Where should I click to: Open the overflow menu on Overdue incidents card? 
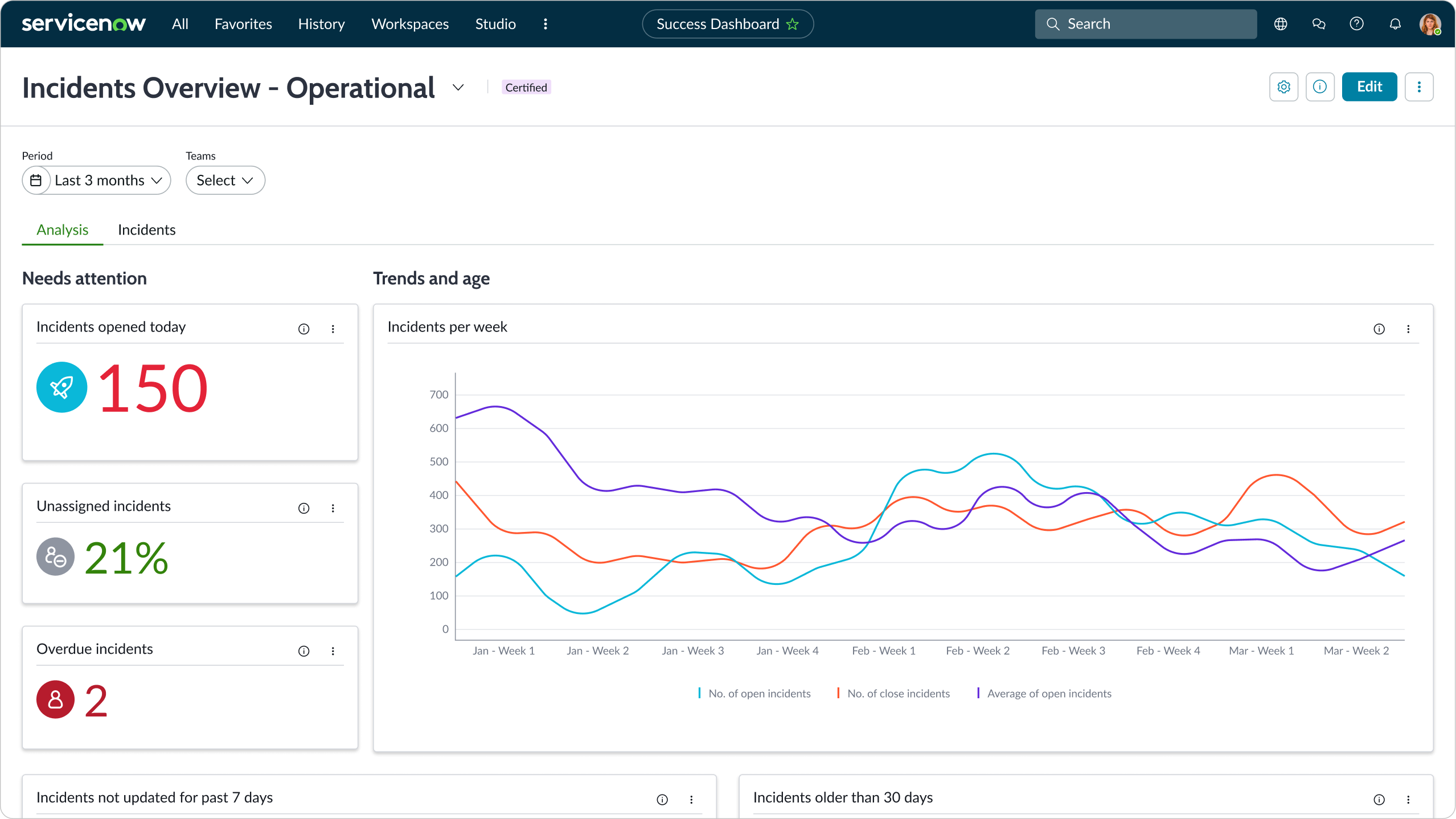click(x=334, y=651)
